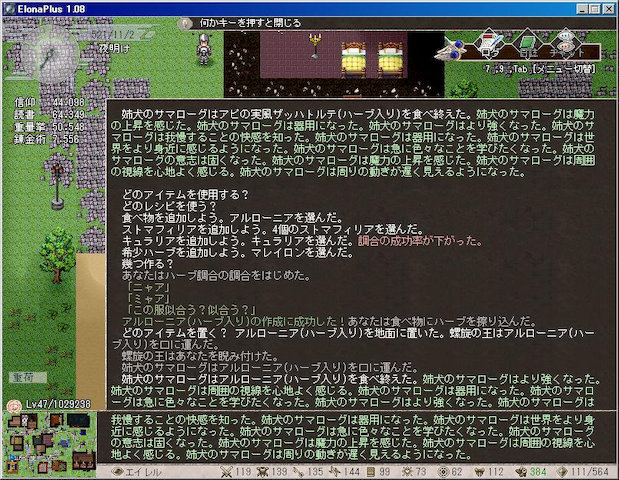The width and height of the screenshot is (619, 480).
Task: Click the charisma icon showing 112
Action: tap(480, 472)
